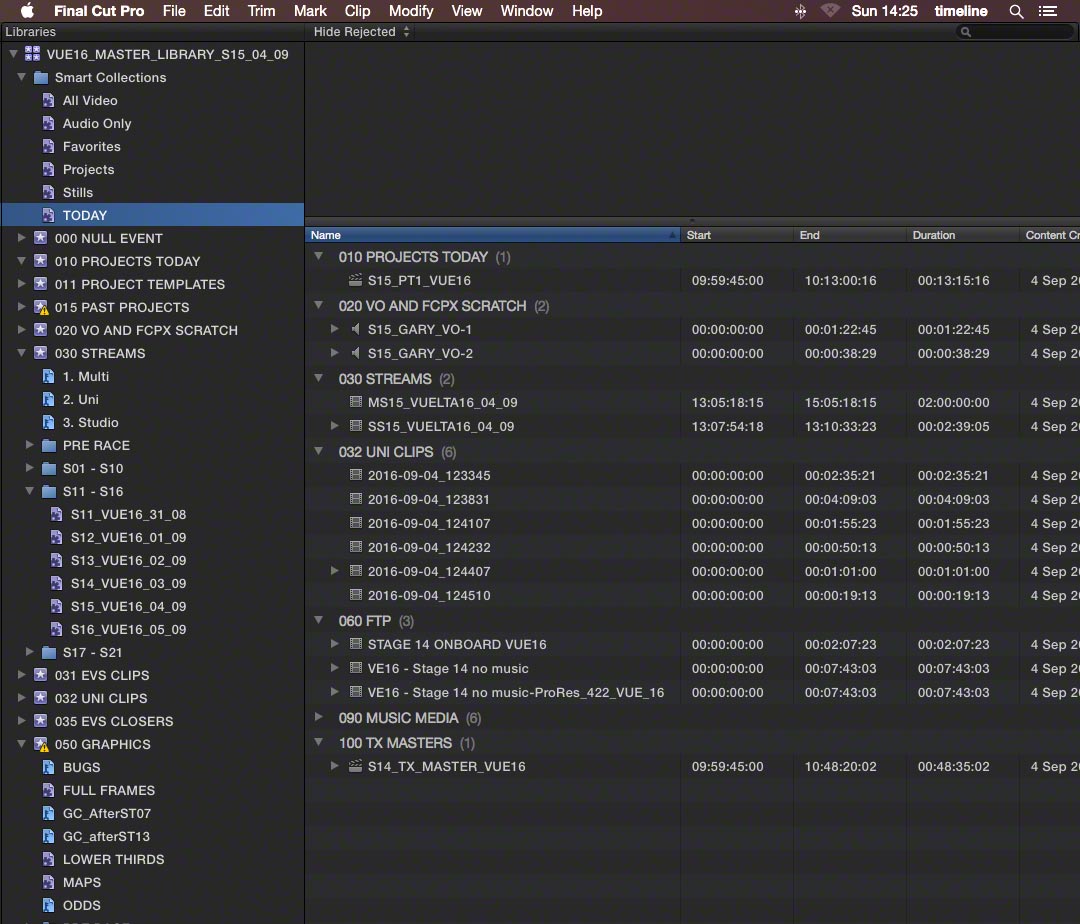
Task: Click the 050 GRAPHICS warning event icon
Action: pyautogui.click(x=41, y=744)
